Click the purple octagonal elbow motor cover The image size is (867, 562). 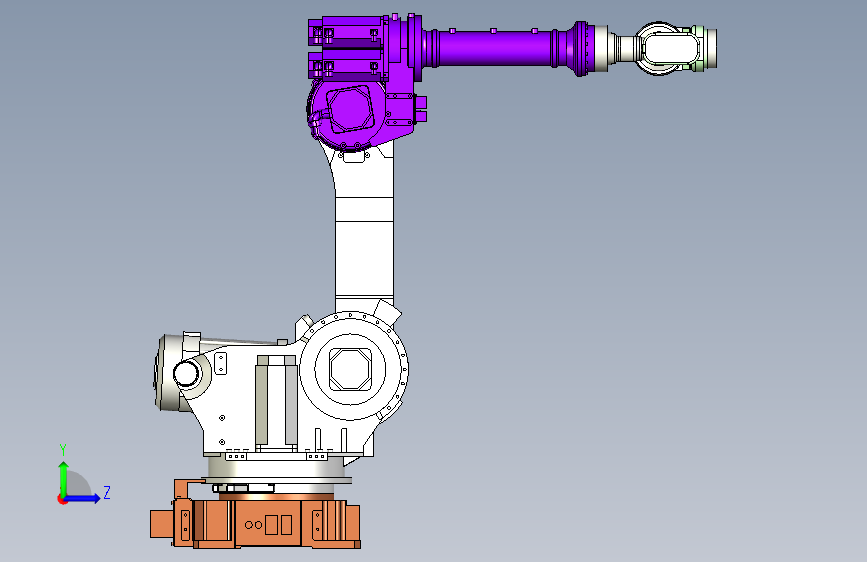point(349,108)
